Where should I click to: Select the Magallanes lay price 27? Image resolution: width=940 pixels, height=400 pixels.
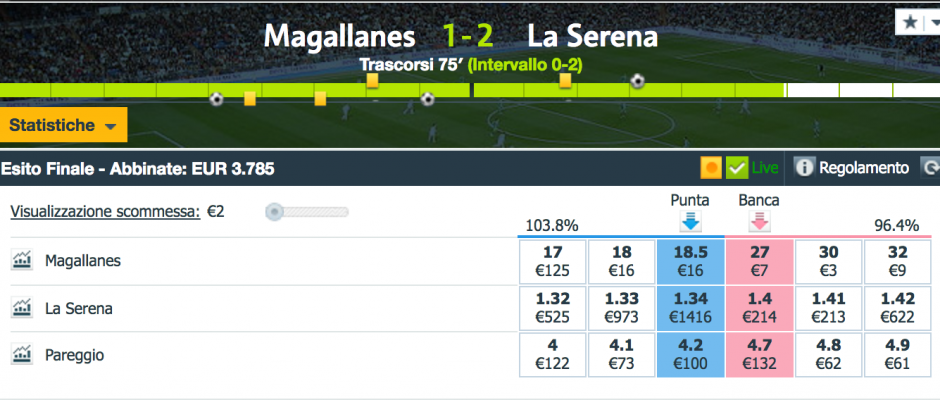coord(760,261)
